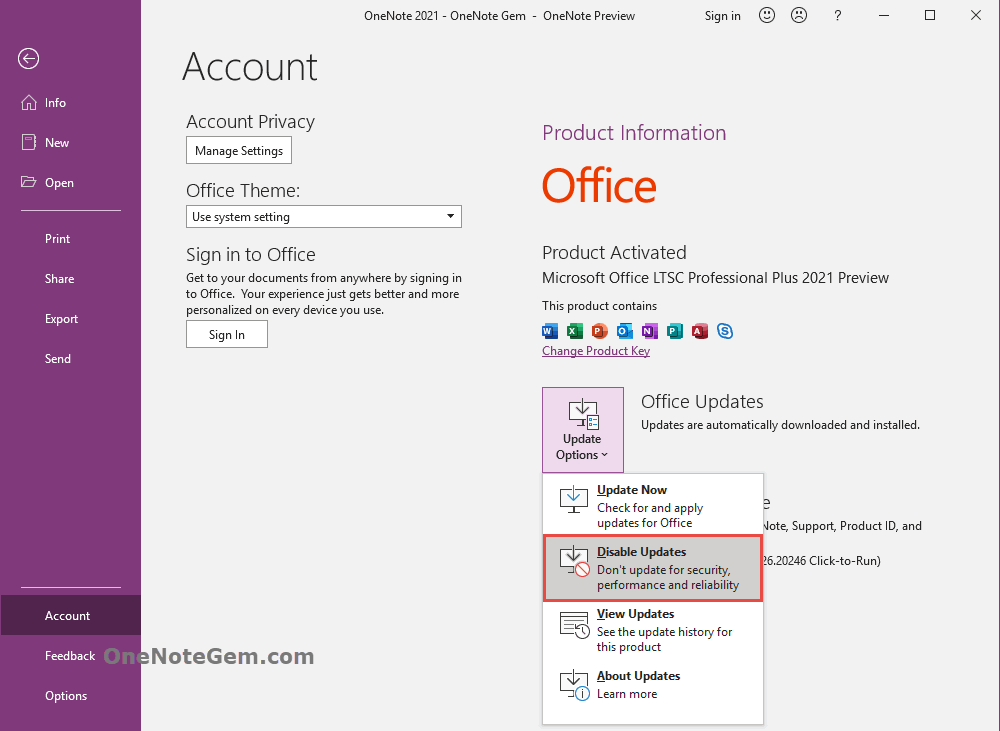1000x731 pixels.
Task: Click 'Product Activated' text
Action: point(614,253)
